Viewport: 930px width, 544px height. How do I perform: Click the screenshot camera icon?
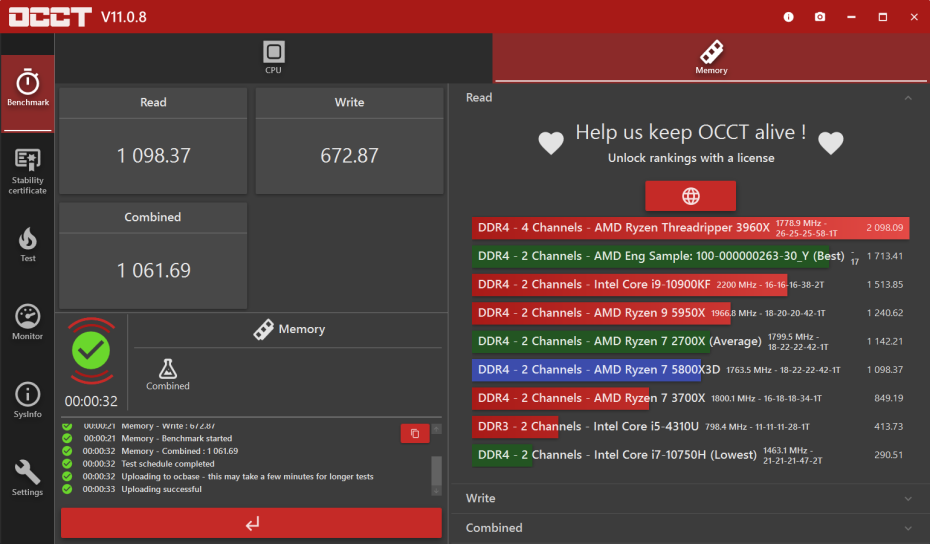[820, 17]
